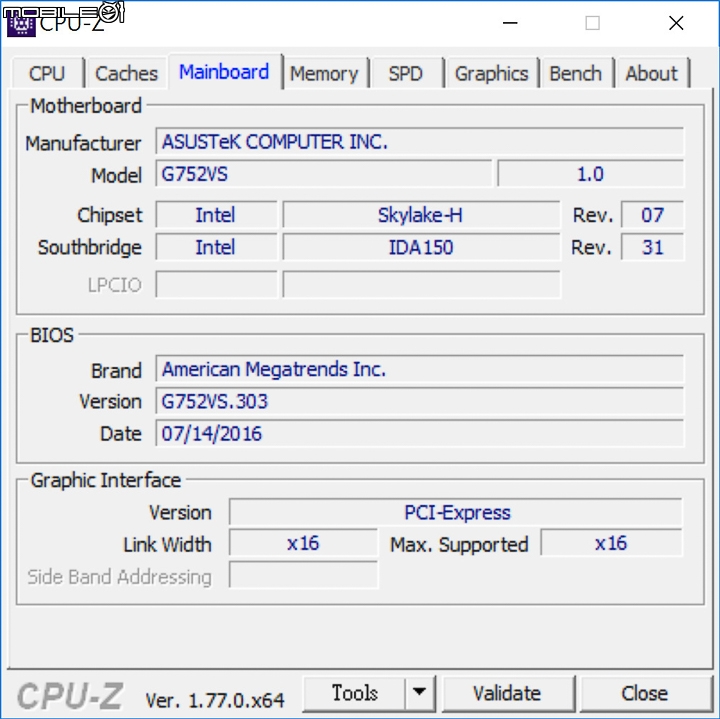
Task: Click the Max. Supported value x16
Action: click(x=612, y=543)
